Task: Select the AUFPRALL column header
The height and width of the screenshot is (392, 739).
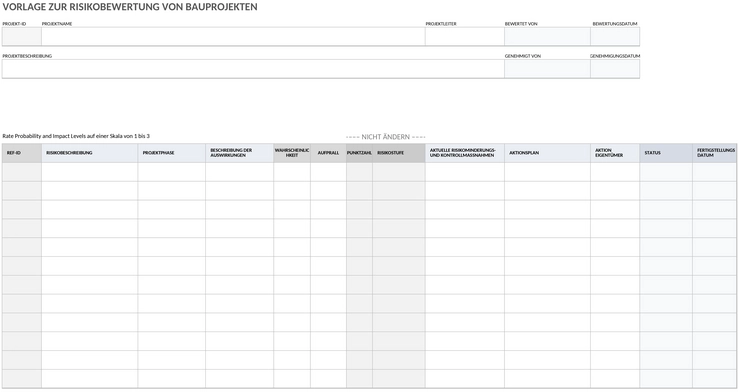Action: point(328,153)
